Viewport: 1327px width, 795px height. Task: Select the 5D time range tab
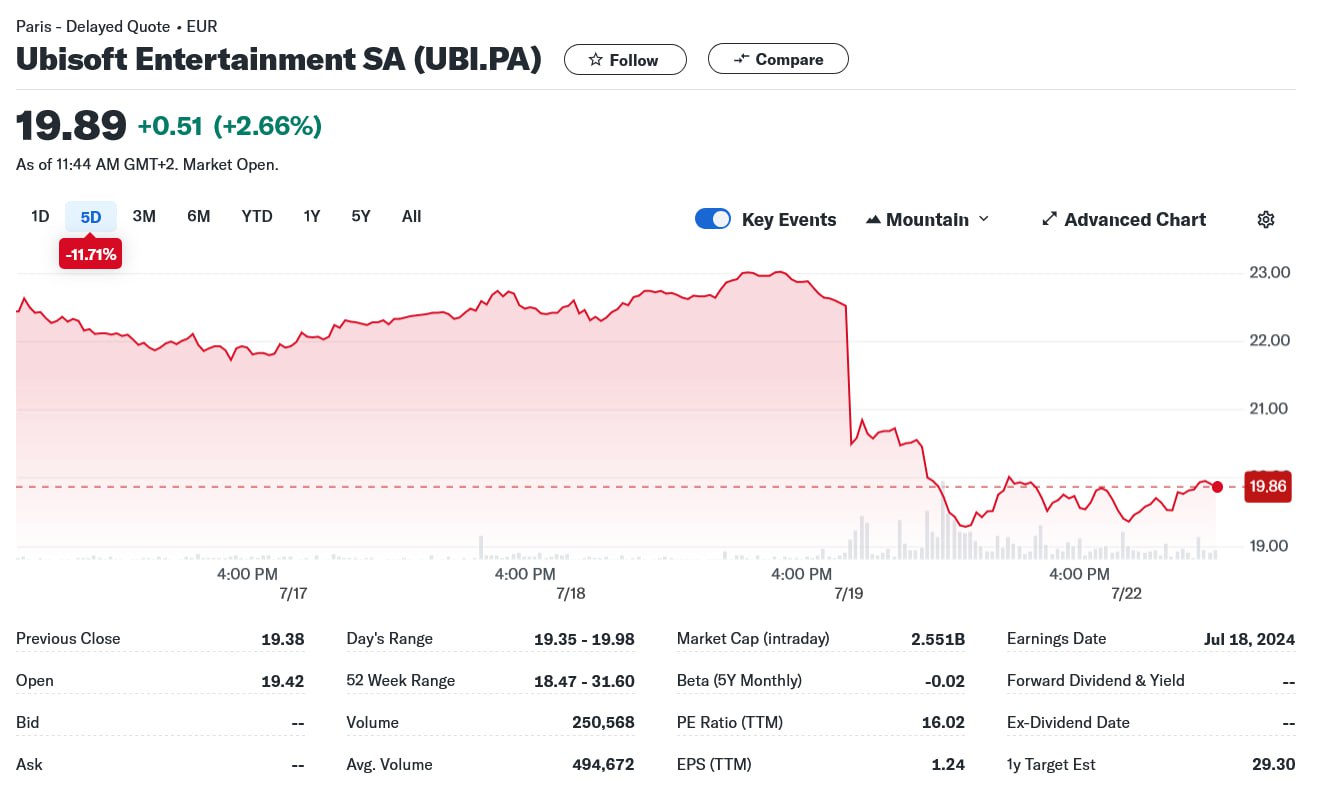tap(91, 217)
